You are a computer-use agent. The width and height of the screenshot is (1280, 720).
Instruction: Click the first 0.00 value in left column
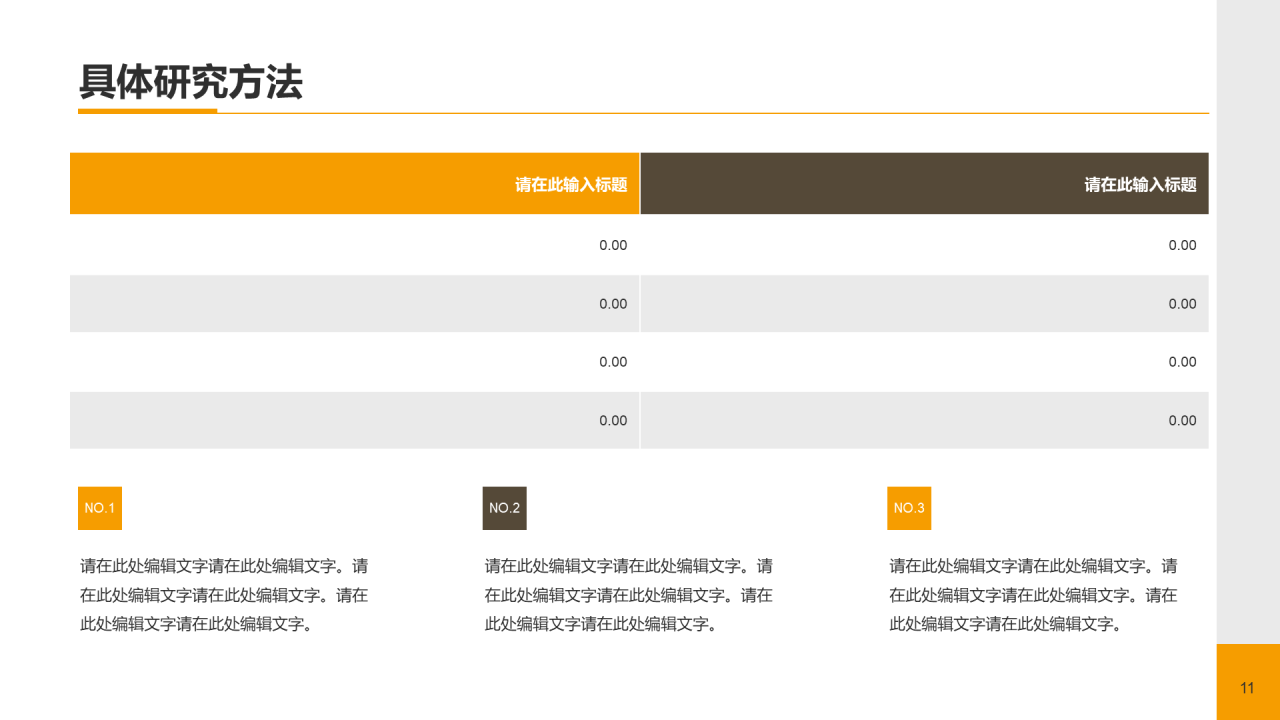[x=613, y=245]
